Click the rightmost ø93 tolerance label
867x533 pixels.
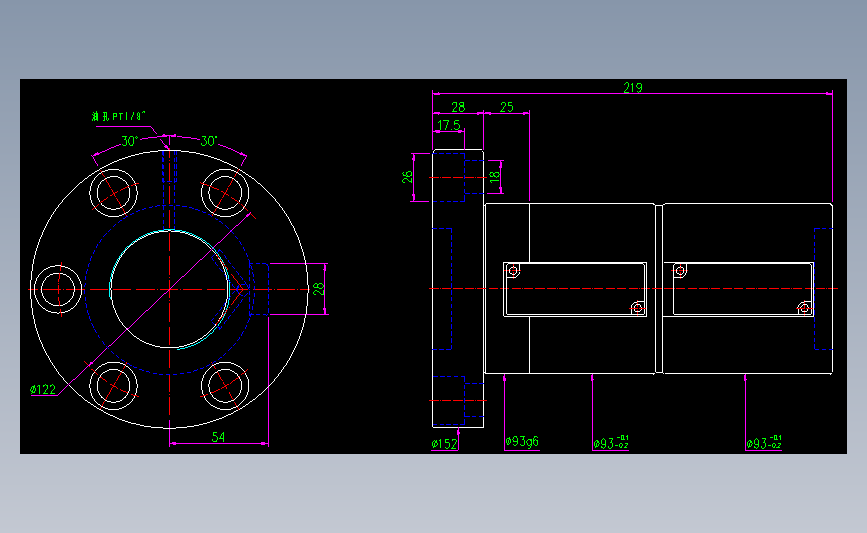point(764,442)
